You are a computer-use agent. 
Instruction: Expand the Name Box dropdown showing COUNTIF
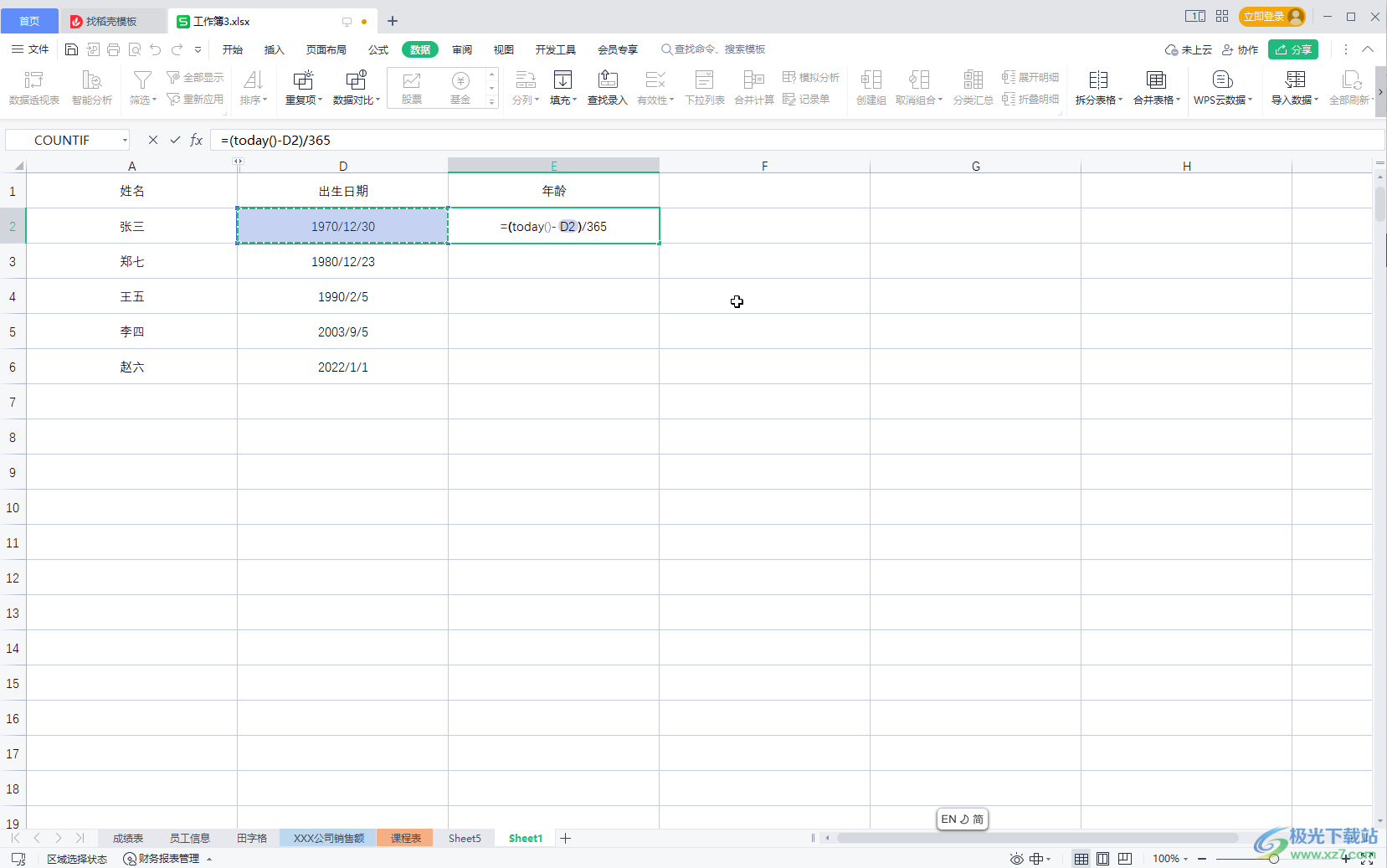pyautogui.click(x=125, y=140)
